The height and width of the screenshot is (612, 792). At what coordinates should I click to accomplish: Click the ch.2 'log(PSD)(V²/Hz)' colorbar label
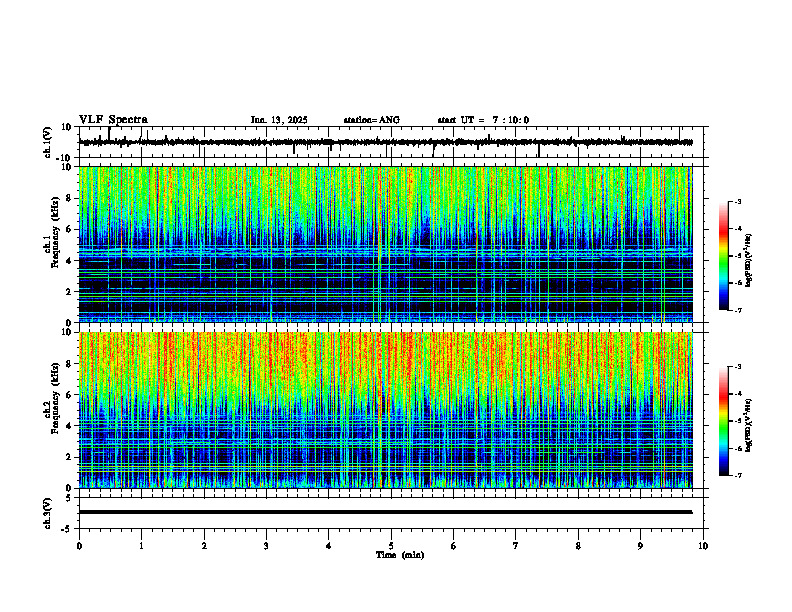[x=749, y=425]
